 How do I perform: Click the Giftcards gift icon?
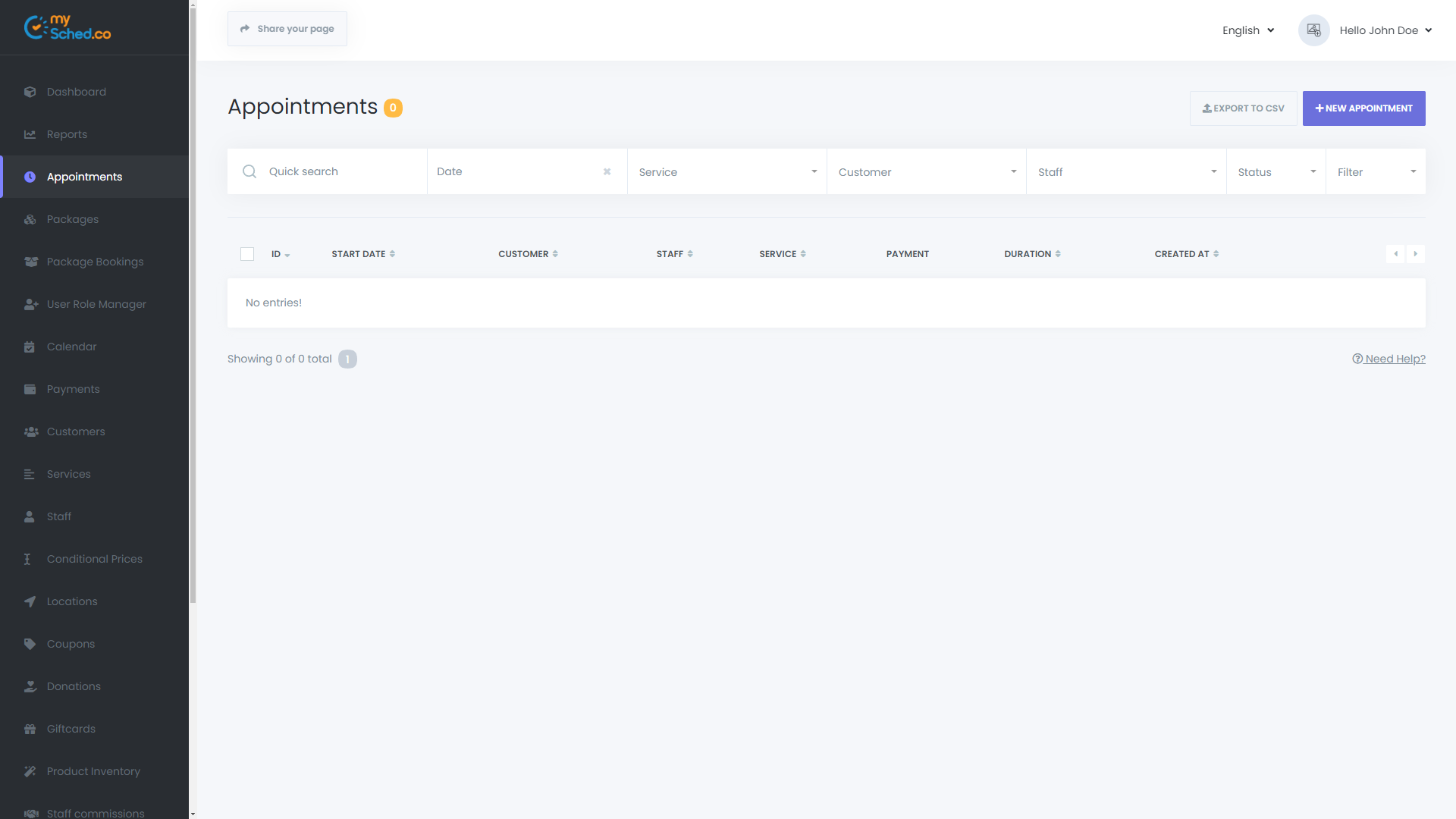coord(30,729)
